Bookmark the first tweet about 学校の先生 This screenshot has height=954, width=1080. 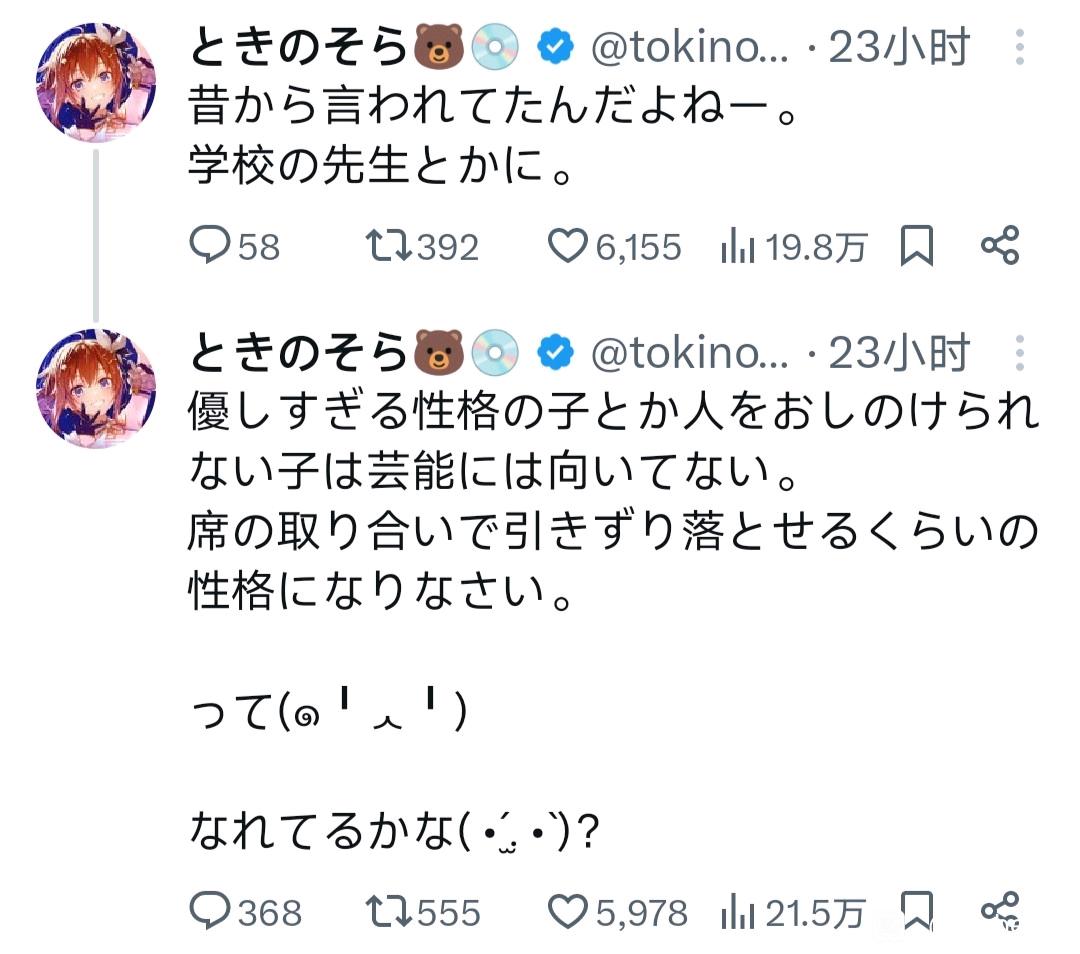point(917,245)
